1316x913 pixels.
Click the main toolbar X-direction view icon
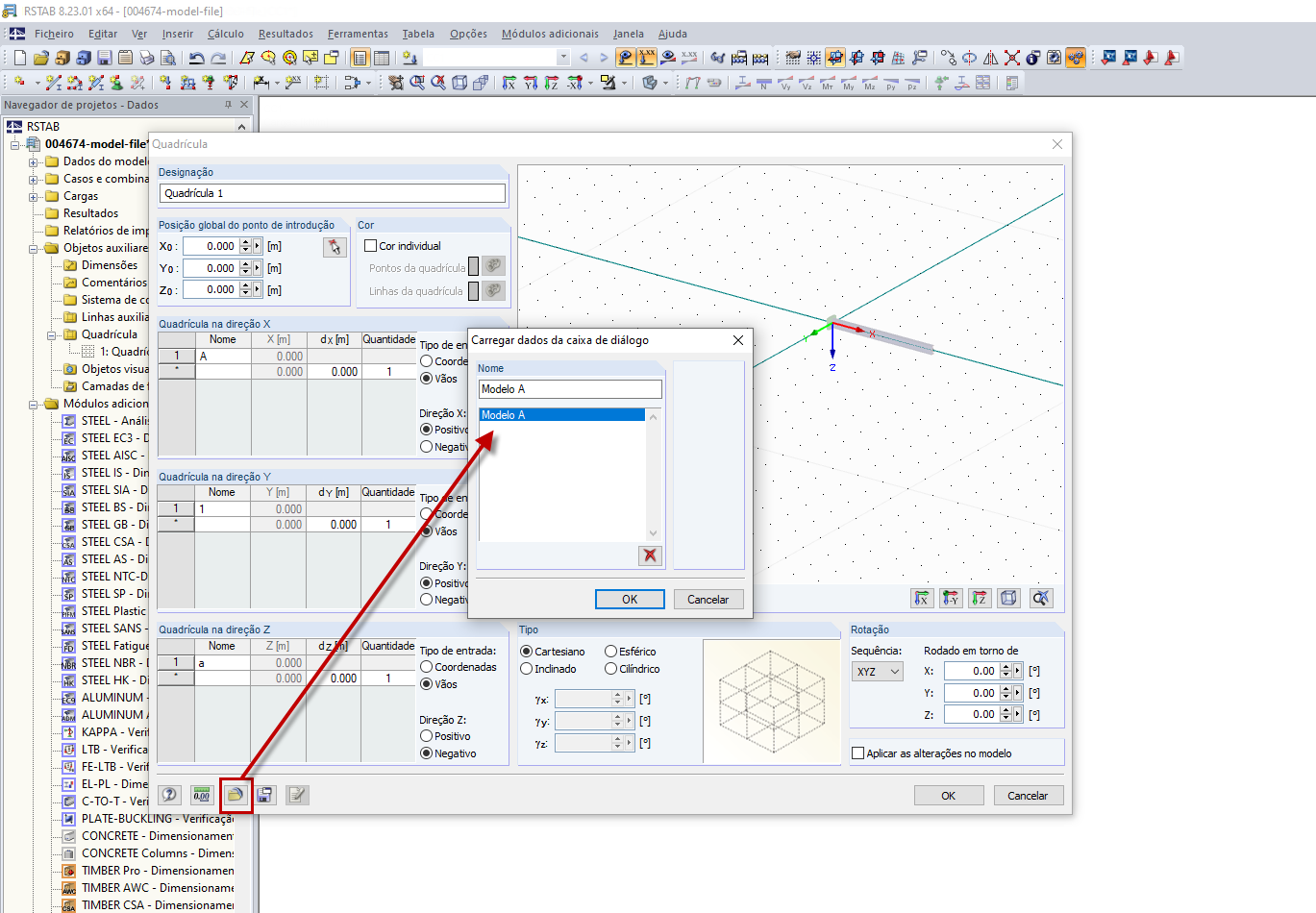[509, 83]
